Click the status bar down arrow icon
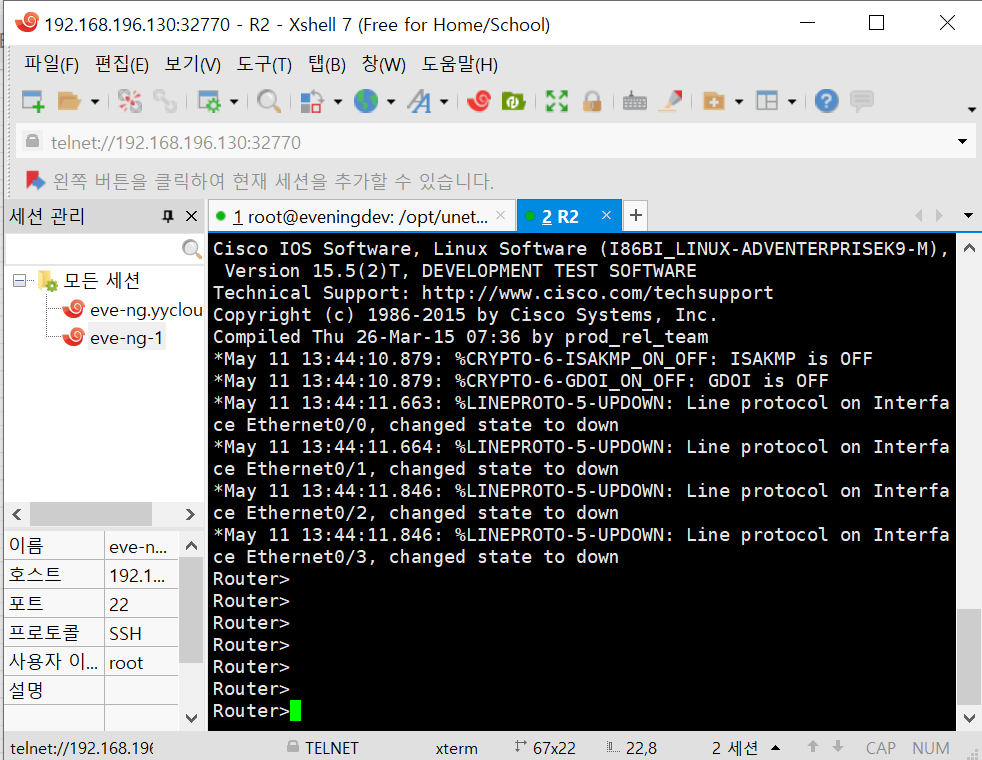 coord(838,746)
